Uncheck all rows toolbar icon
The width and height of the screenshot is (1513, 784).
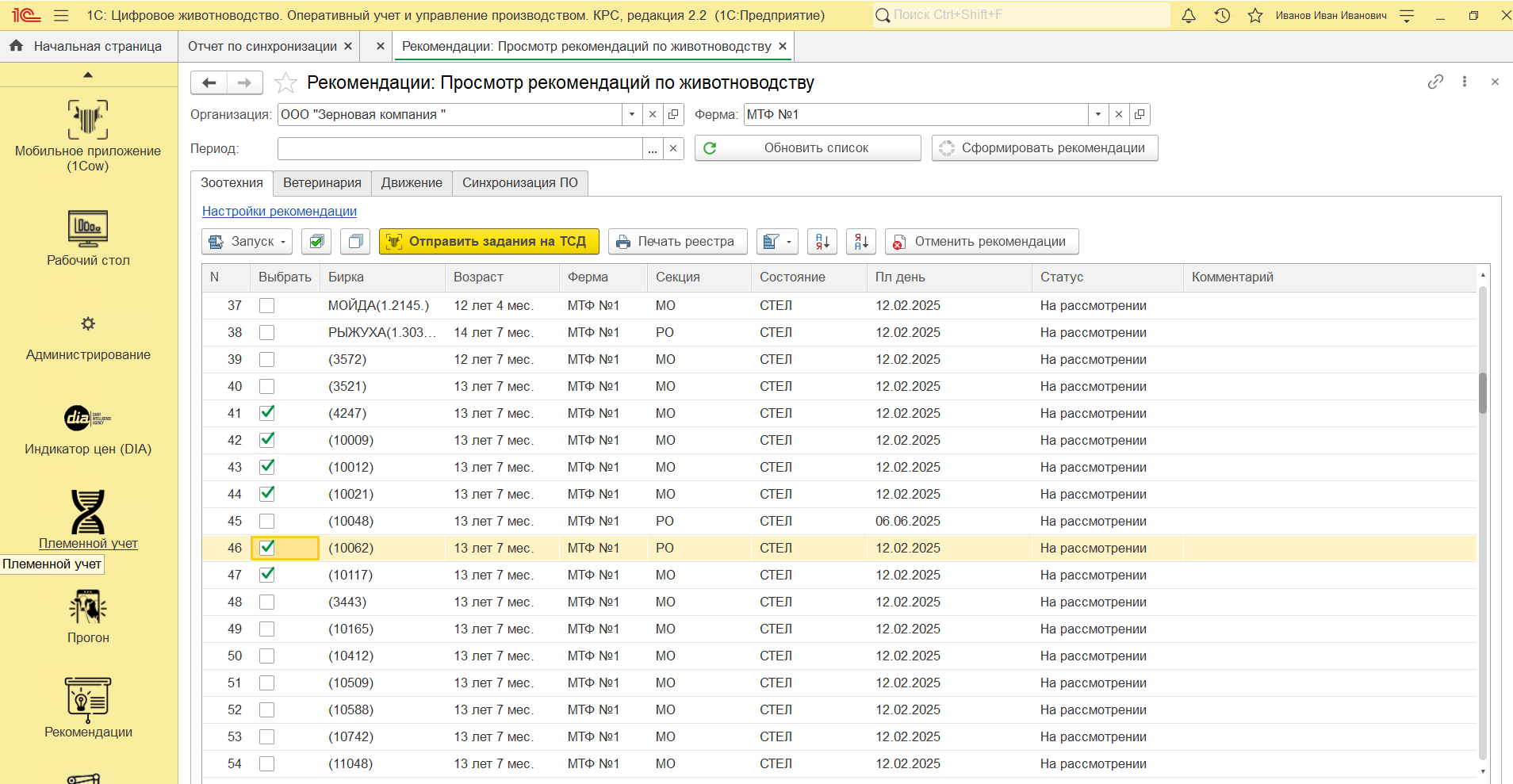[355, 242]
